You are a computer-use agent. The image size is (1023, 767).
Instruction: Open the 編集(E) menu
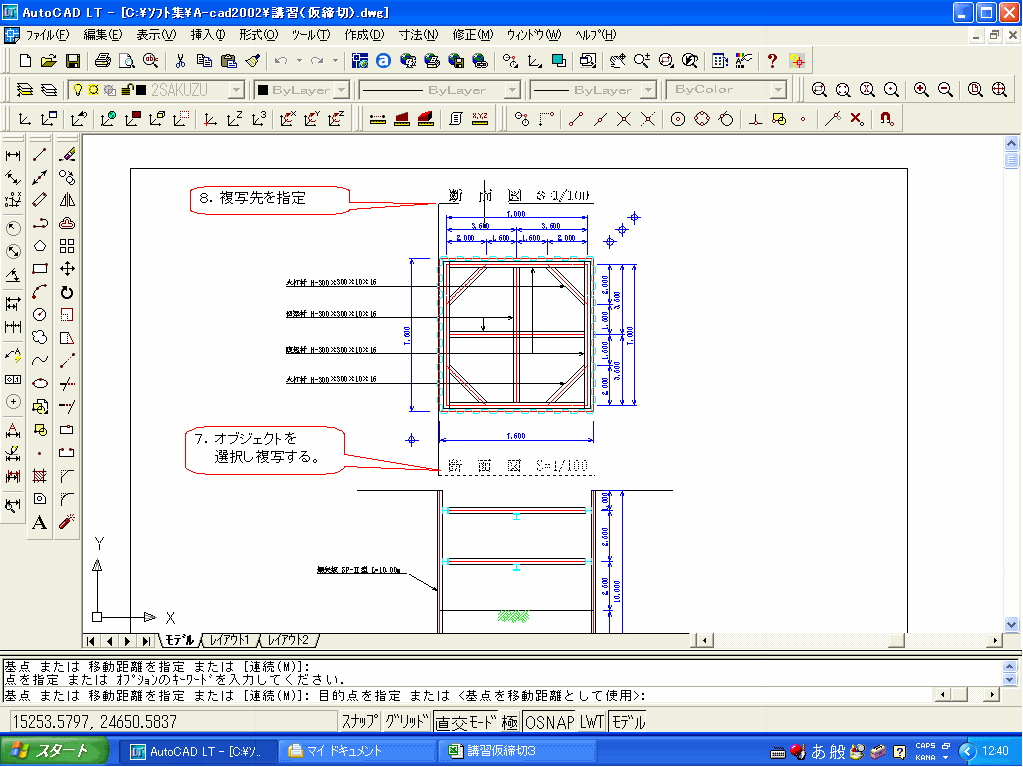click(x=102, y=35)
